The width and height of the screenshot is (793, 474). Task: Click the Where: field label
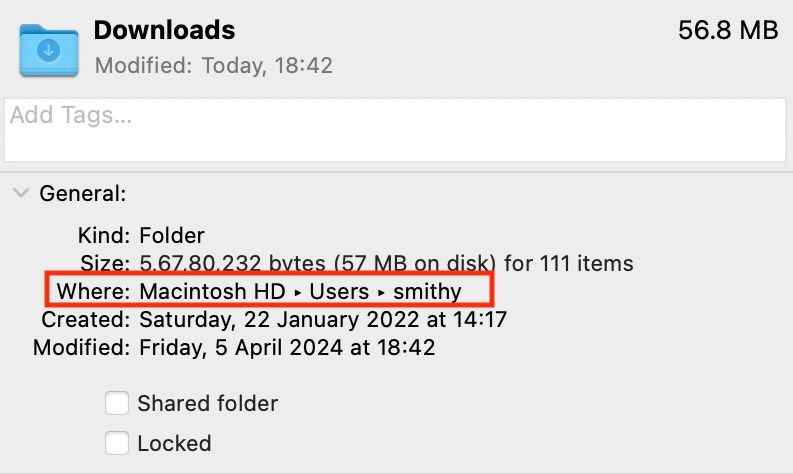point(93,292)
